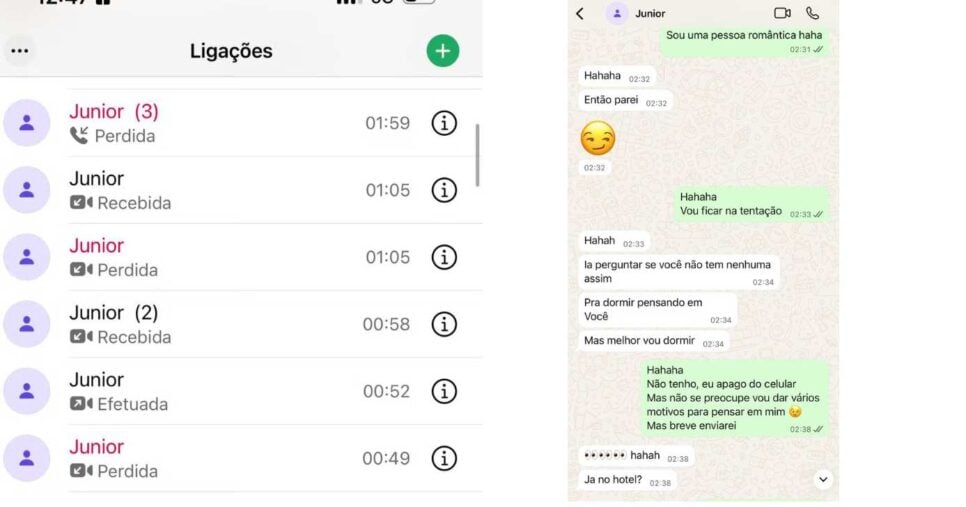Open info for the 01:59 missed call
966x507 pixels.
444,123
